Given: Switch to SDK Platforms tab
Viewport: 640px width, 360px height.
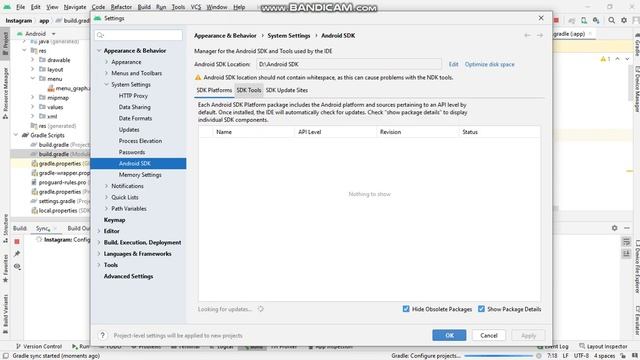Looking at the screenshot, I should click(214, 90).
